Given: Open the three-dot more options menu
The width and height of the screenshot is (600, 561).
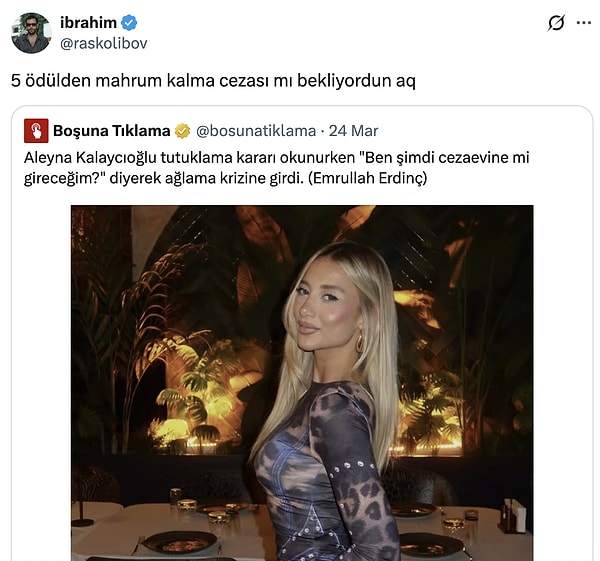Looking at the screenshot, I should (584, 23).
